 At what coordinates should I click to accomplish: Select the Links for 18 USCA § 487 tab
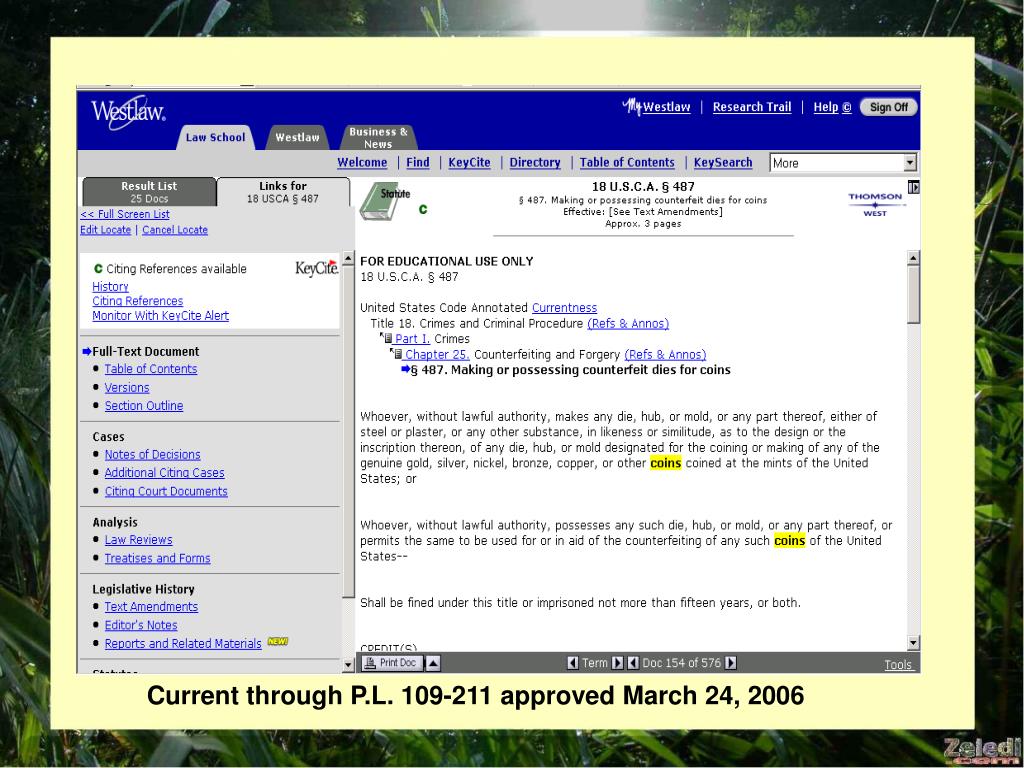[283, 192]
